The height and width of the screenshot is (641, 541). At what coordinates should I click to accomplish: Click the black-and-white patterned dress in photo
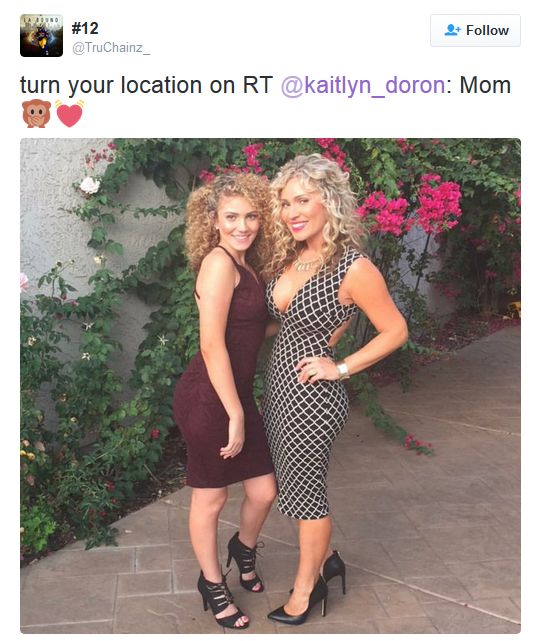[305, 388]
